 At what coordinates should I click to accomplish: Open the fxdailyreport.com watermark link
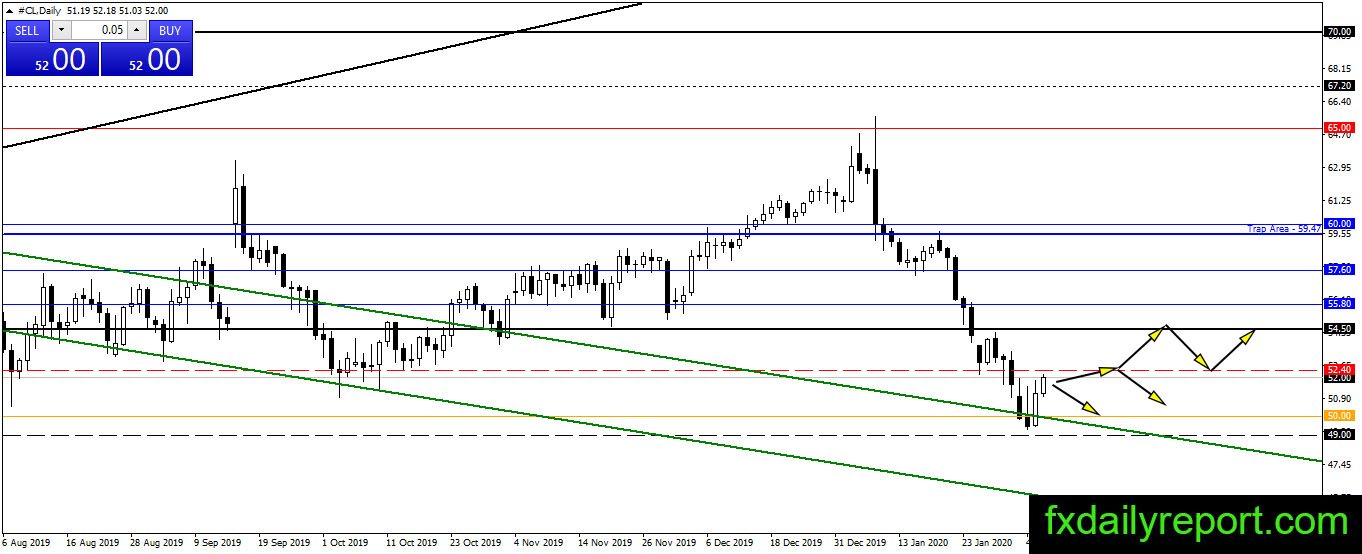coord(1196,521)
